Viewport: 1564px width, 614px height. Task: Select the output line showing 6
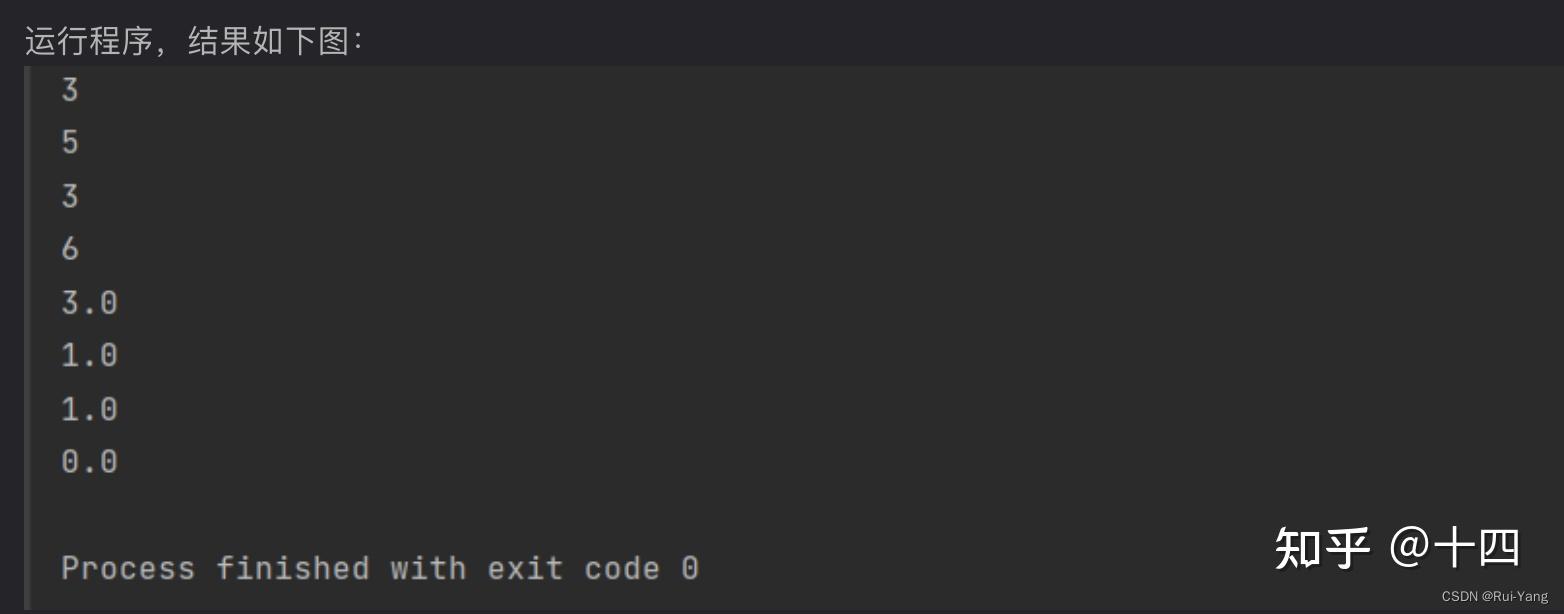point(69,249)
